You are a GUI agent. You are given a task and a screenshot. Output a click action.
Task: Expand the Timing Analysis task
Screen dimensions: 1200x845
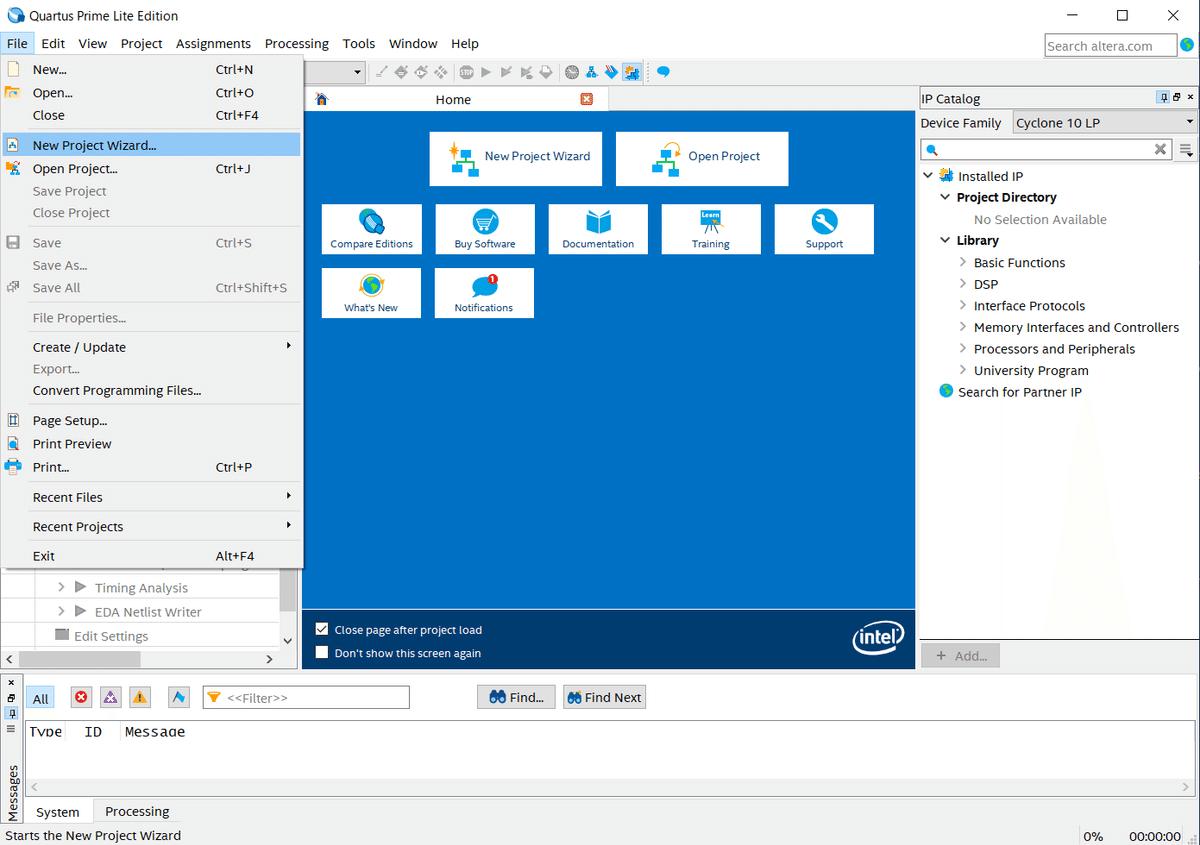point(61,588)
